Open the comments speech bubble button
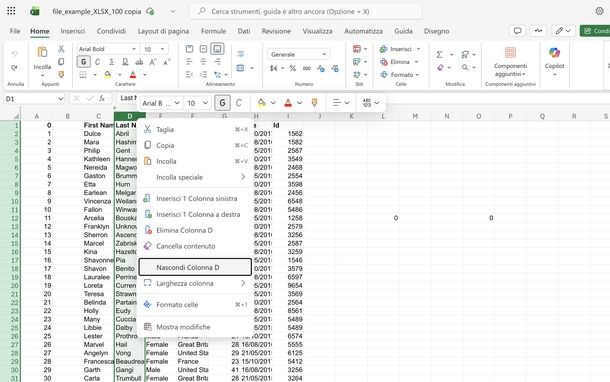Image resolution: width=610 pixels, height=382 pixels. point(517,31)
